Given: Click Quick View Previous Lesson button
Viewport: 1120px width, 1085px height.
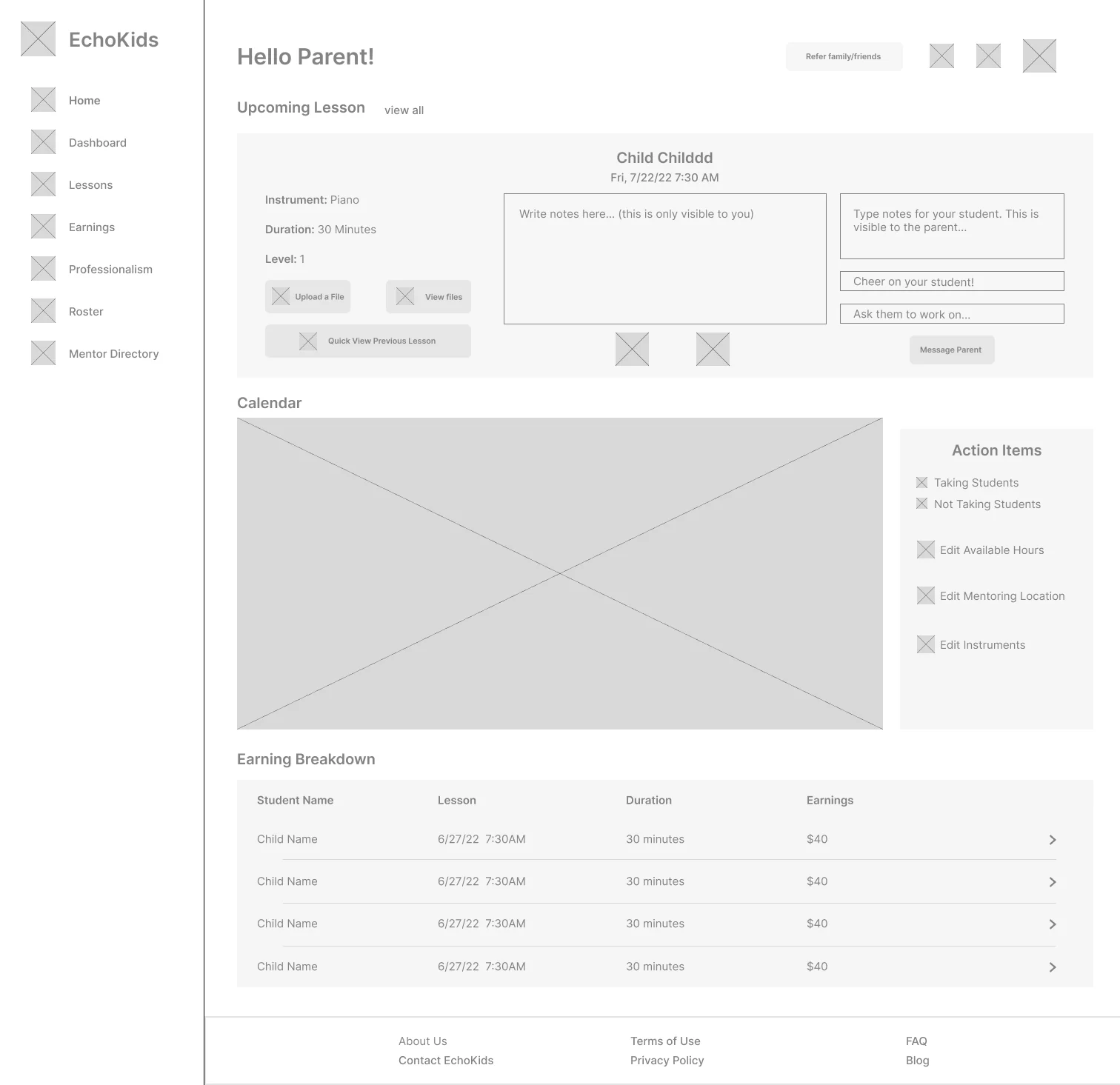Looking at the screenshot, I should tap(368, 341).
